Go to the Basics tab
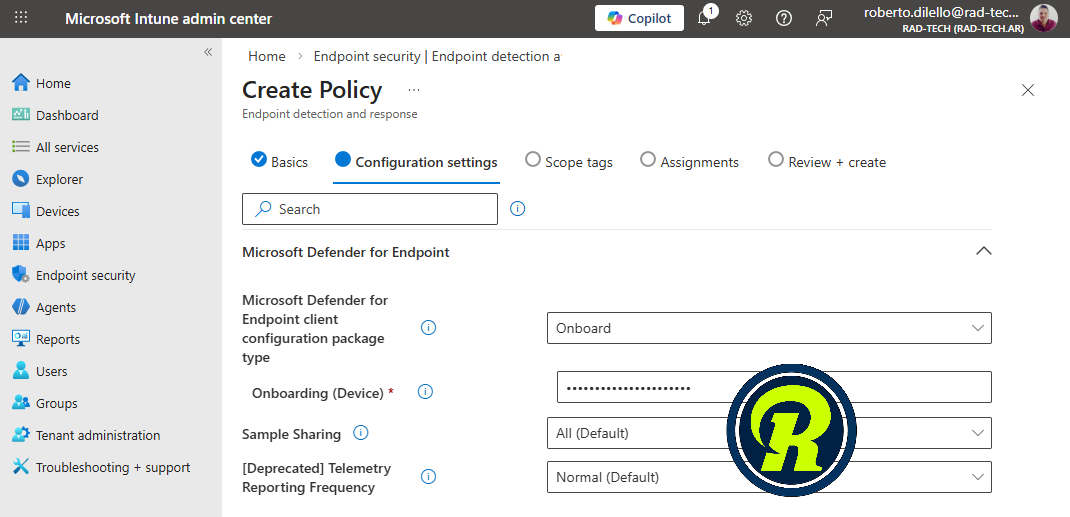1070x517 pixels. click(279, 162)
